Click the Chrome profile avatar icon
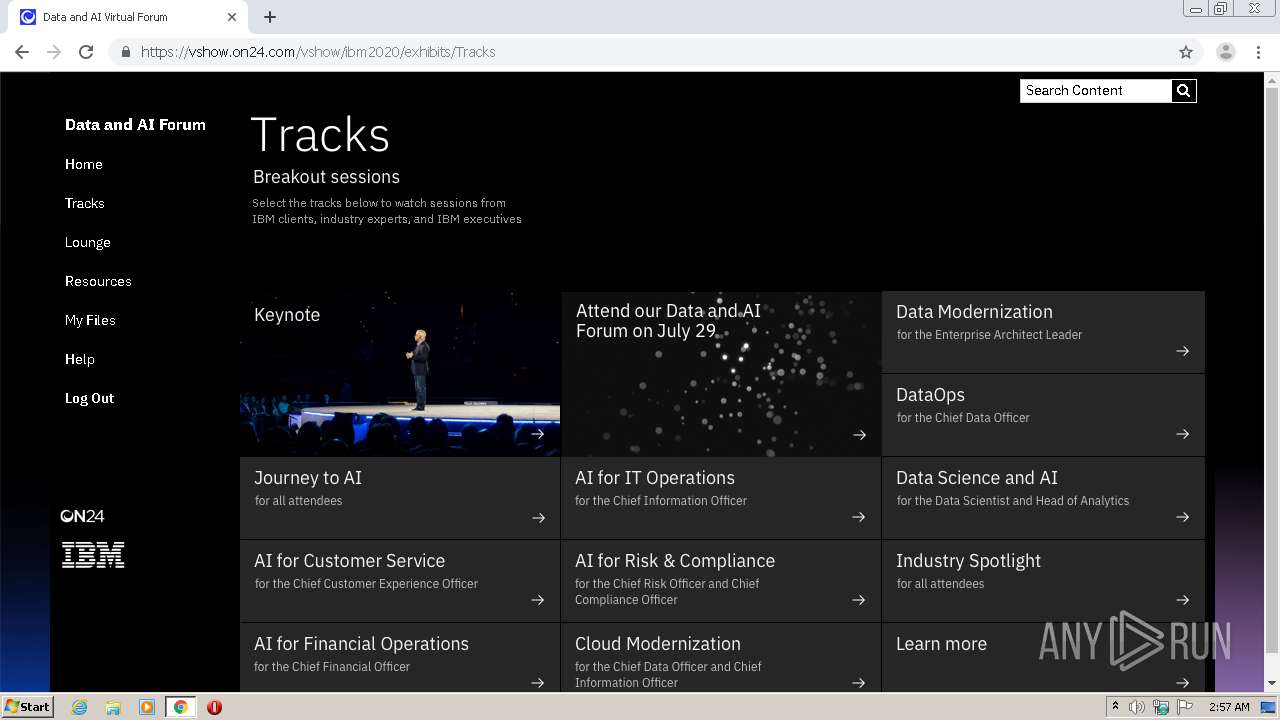 [x=1225, y=52]
